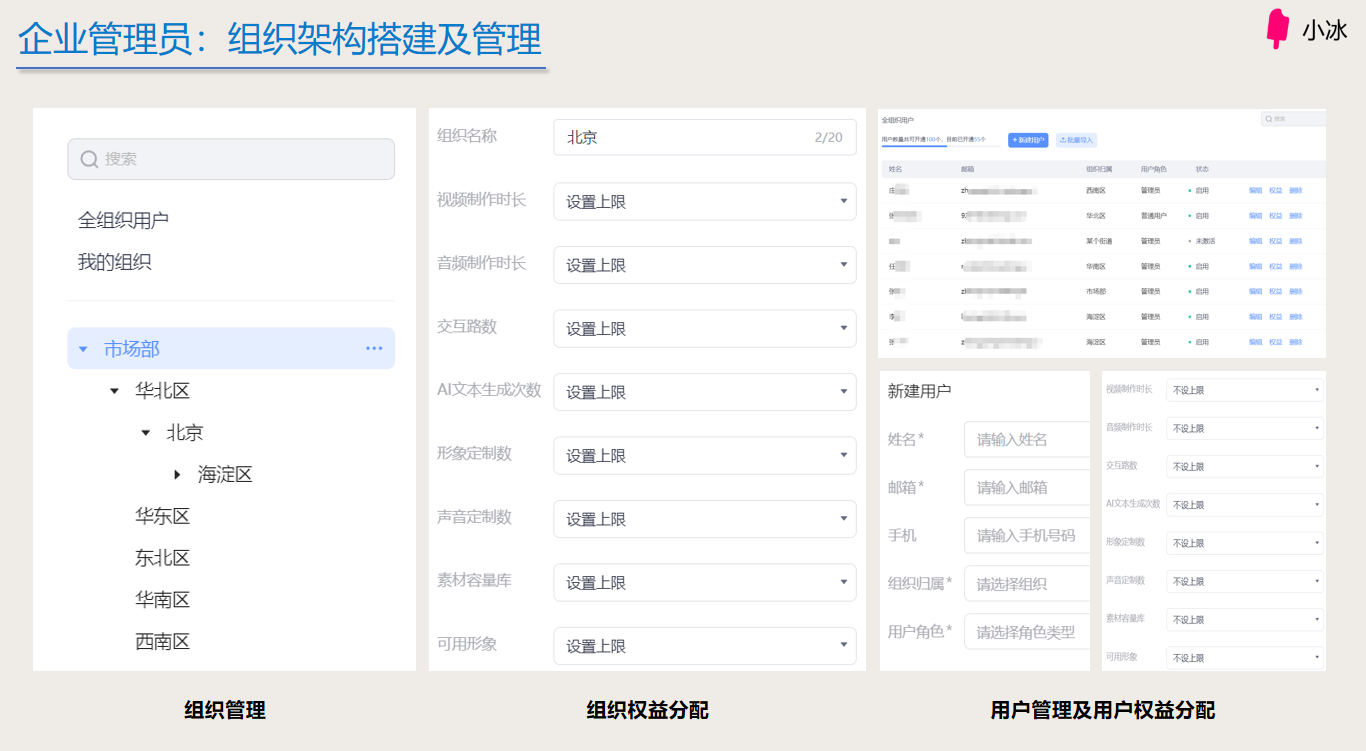Click the magnifier icon in the organization search box
Viewport: 1366px width, 751px height.
(89, 159)
